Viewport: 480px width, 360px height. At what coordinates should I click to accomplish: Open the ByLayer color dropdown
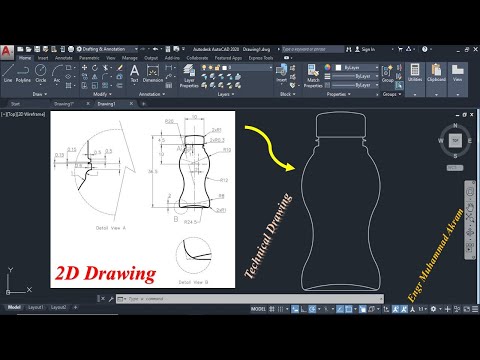tap(377, 68)
